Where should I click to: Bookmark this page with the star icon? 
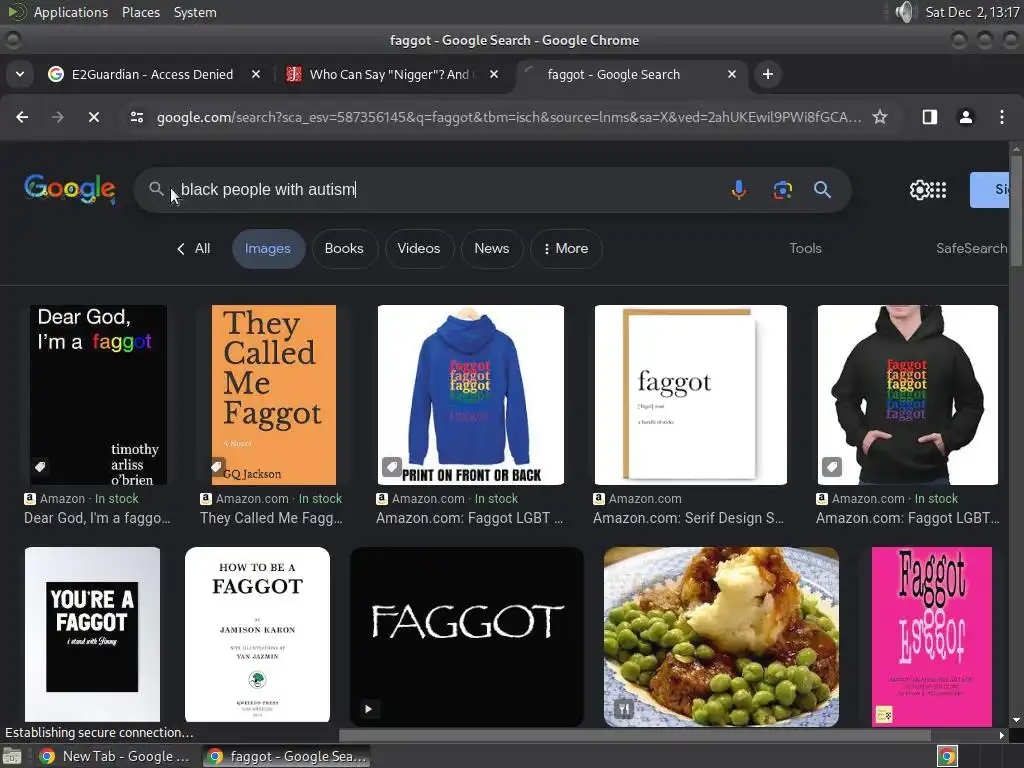880,117
